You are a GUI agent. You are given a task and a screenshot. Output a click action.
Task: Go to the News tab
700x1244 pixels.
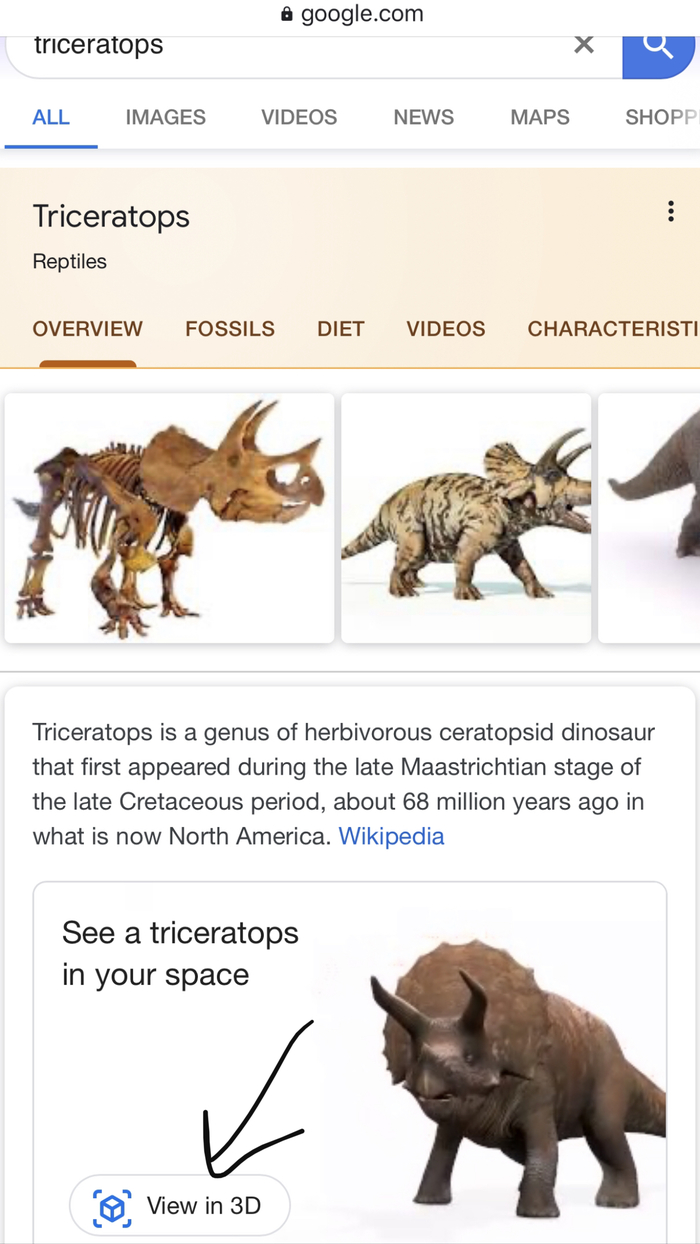tap(423, 117)
